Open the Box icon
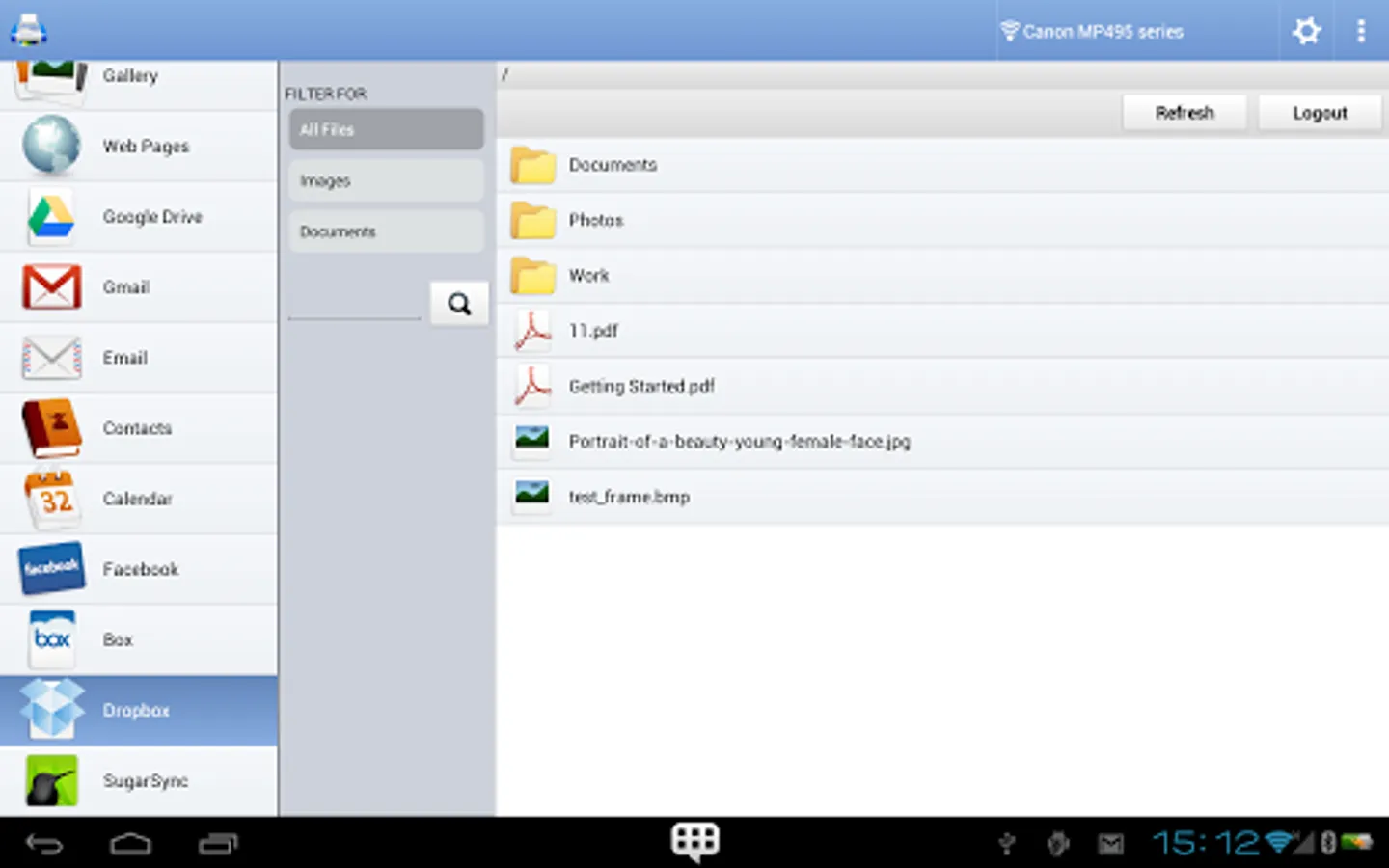Screen dimensions: 1389x868 coord(52,639)
